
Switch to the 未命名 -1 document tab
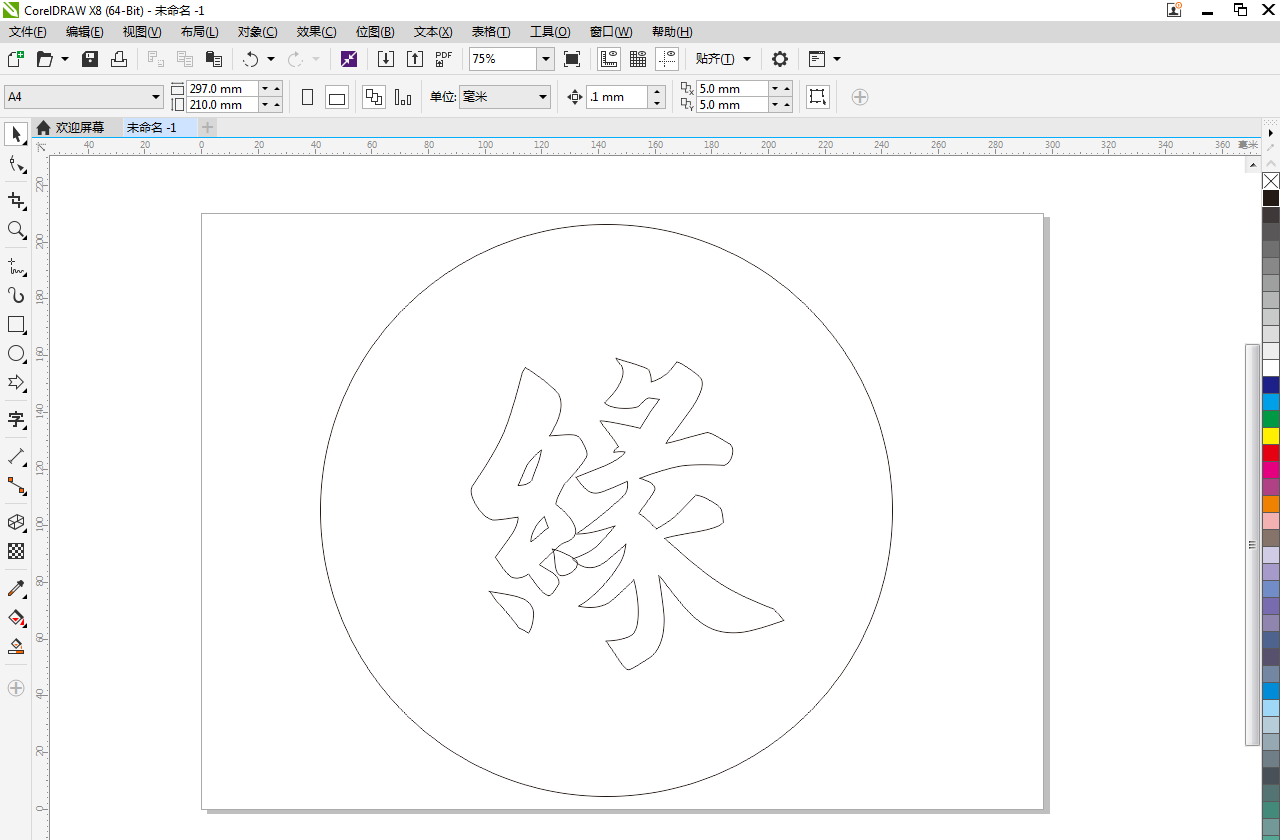tap(151, 127)
